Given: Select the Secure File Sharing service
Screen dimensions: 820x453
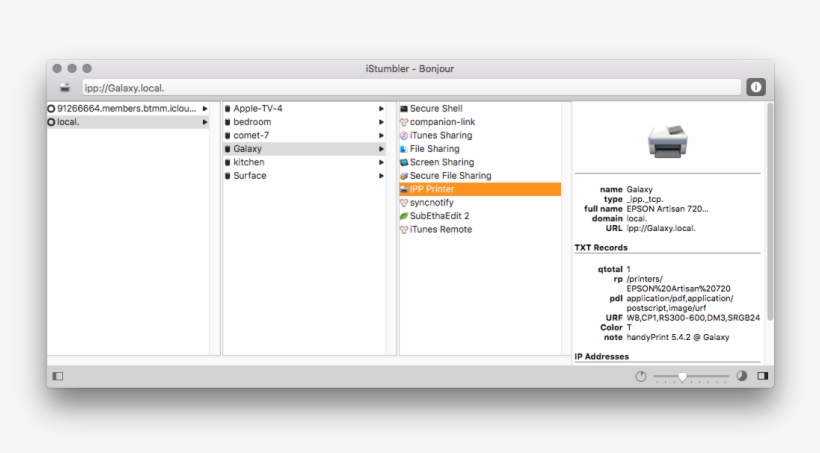Looking at the screenshot, I should [x=480, y=176].
